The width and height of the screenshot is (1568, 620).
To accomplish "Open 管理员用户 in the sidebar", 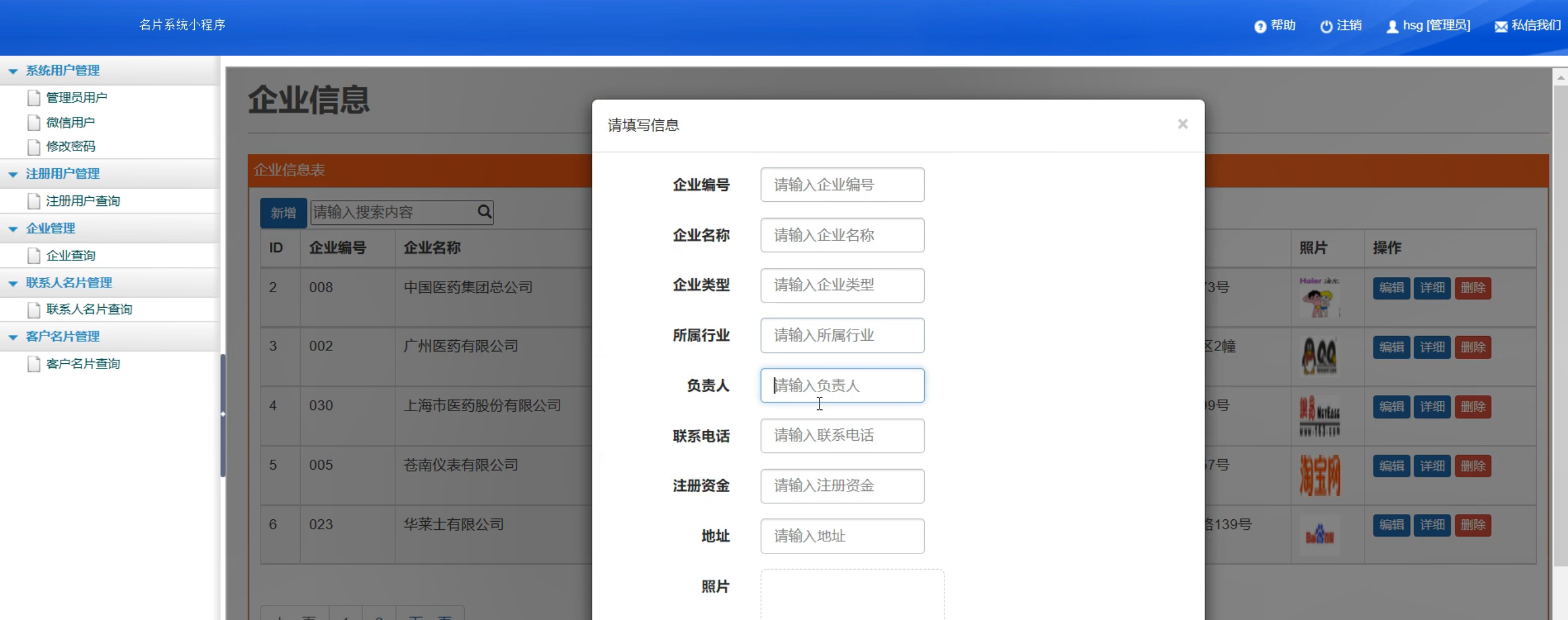I will point(77,97).
